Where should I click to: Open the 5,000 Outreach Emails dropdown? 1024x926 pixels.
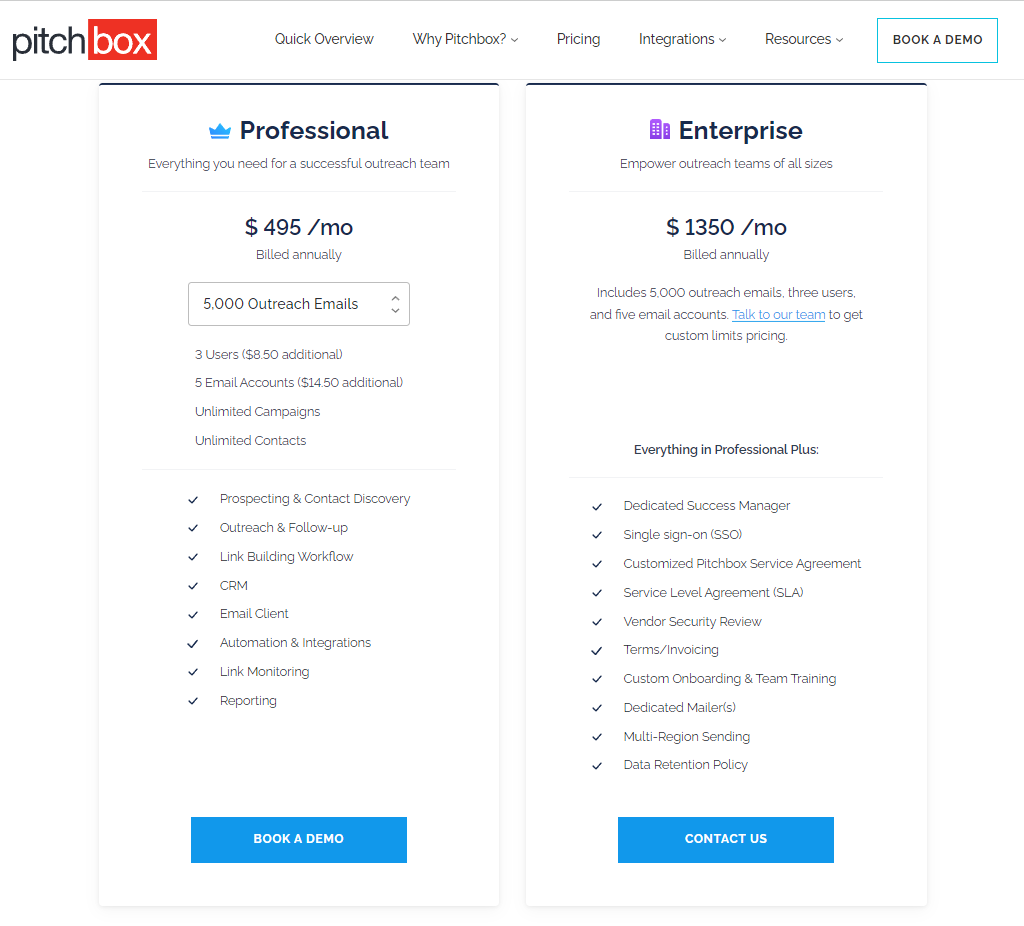click(298, 304)
